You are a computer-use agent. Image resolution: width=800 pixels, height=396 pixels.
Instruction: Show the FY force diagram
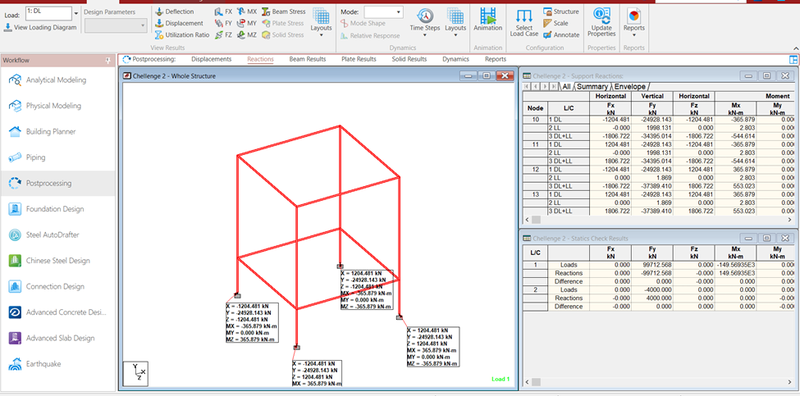(x=223, y=23)
